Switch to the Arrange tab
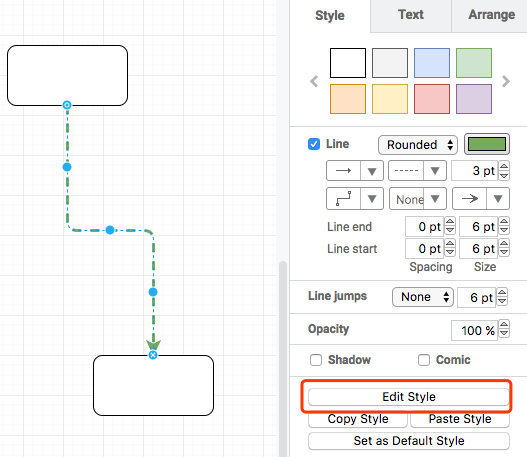 click(491, 15)
